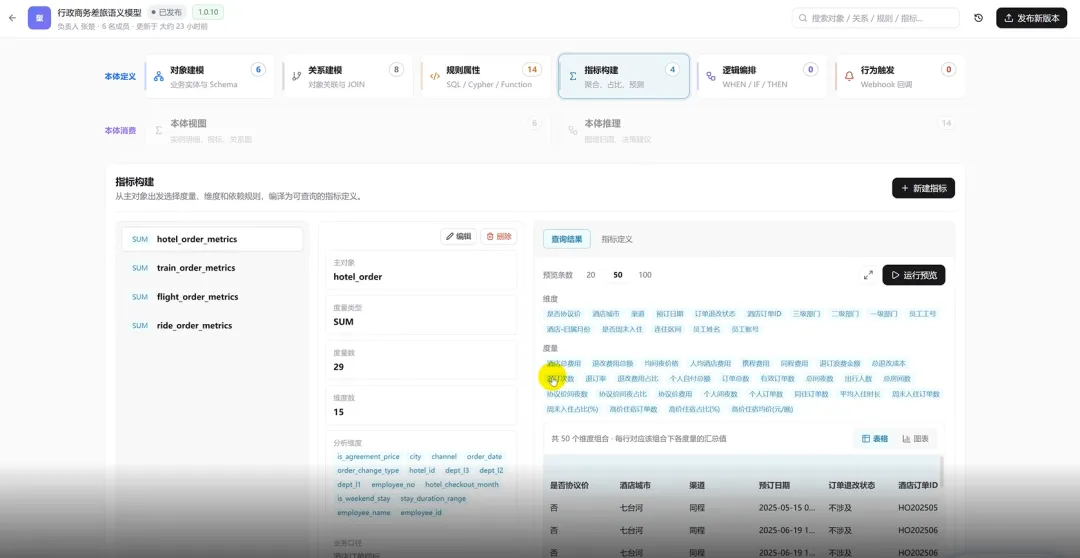Screen dimensions: 1080x558
Task: Click the 对象建模 card's node icon
Action: (158, 76)
